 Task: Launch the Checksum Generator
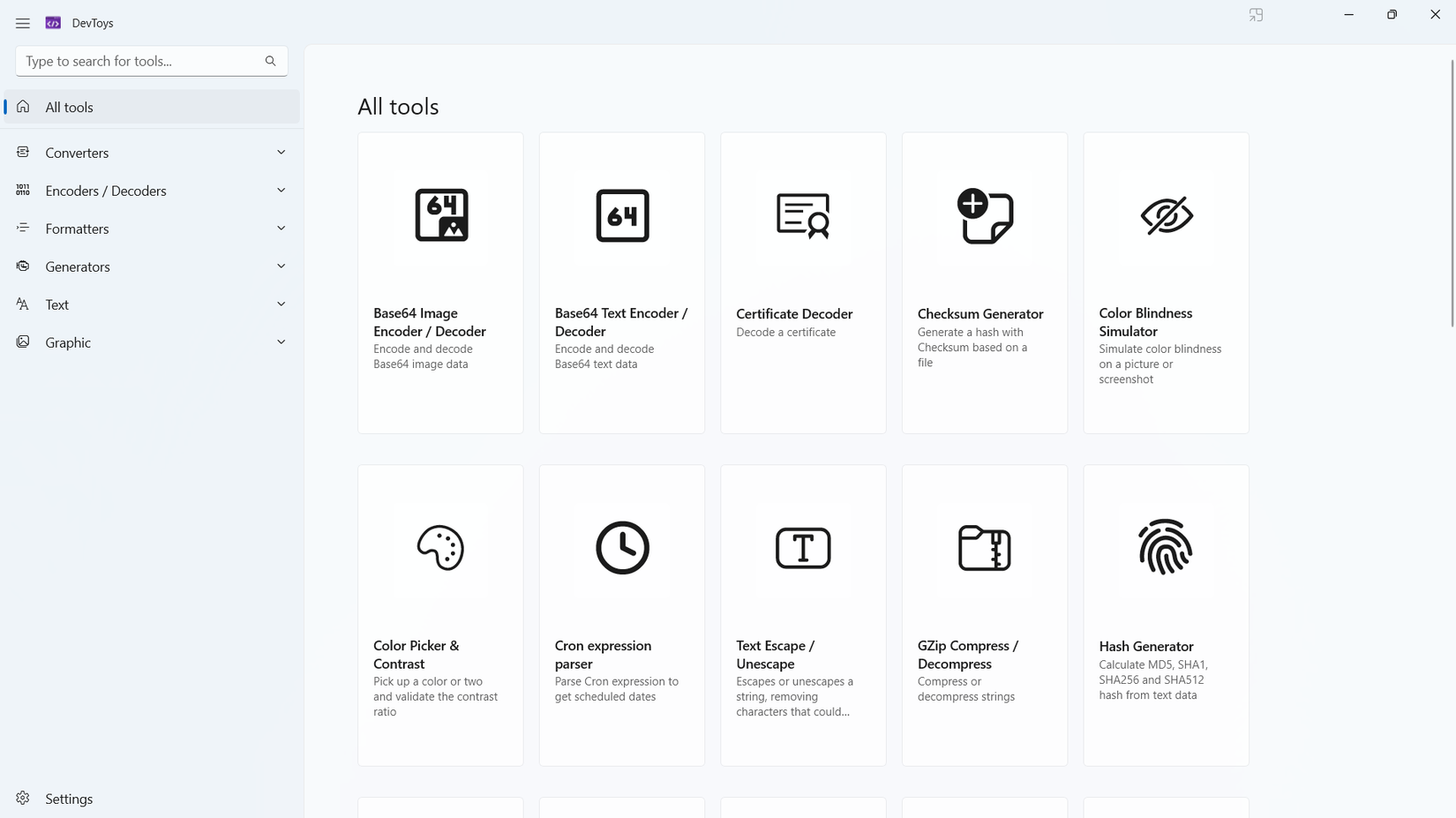pos(984,282)
